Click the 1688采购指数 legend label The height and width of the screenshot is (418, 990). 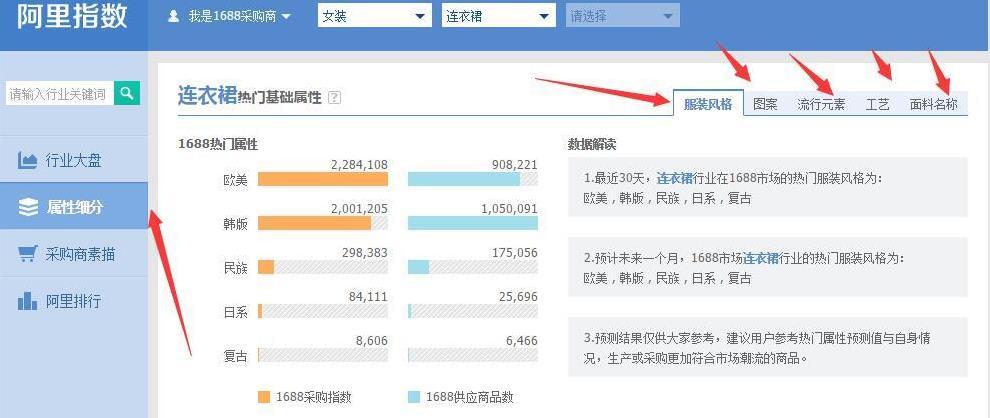314,397
